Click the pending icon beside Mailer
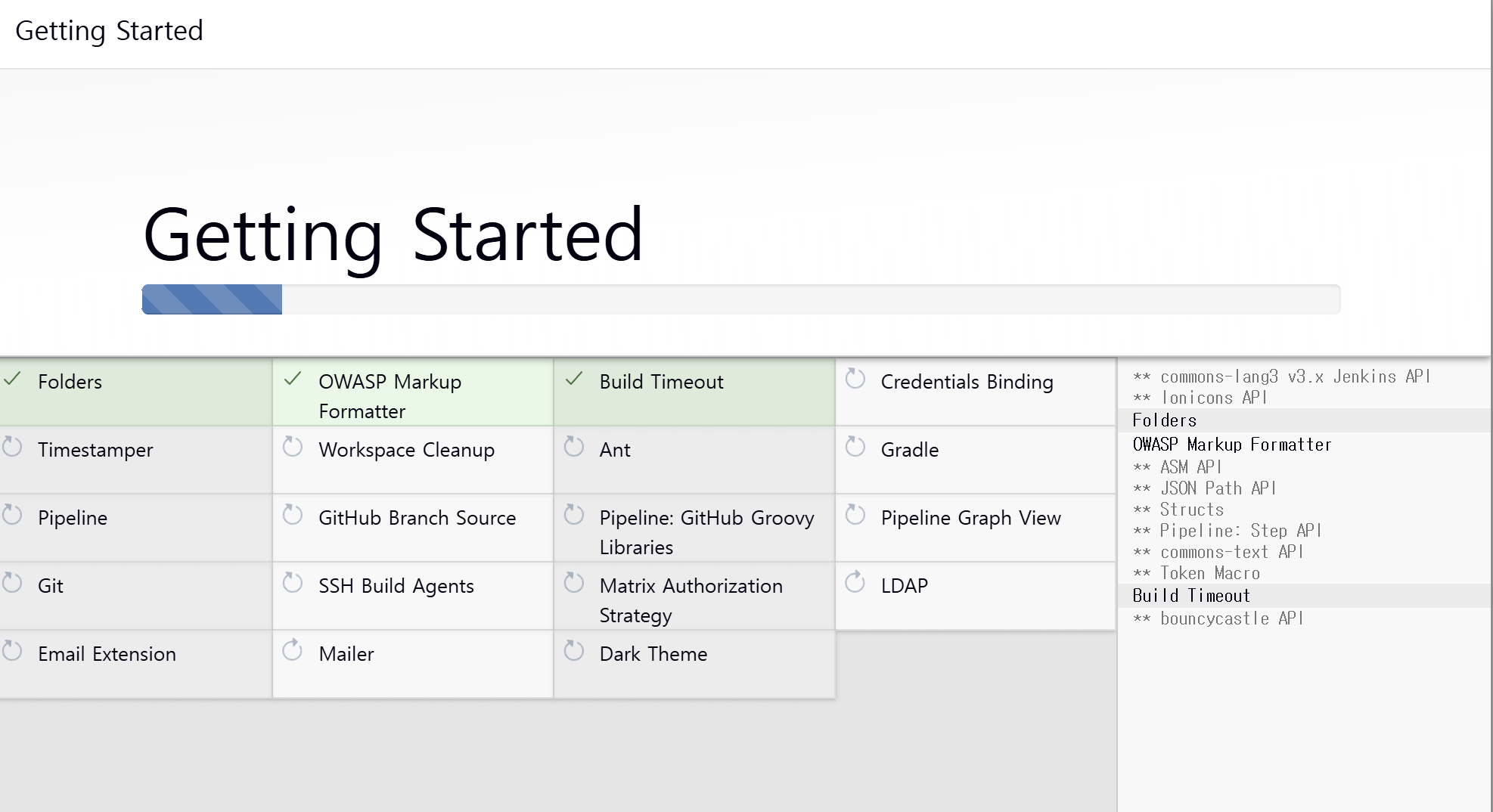The width and height of the screenshot is (1493, 812). [293, 650]
